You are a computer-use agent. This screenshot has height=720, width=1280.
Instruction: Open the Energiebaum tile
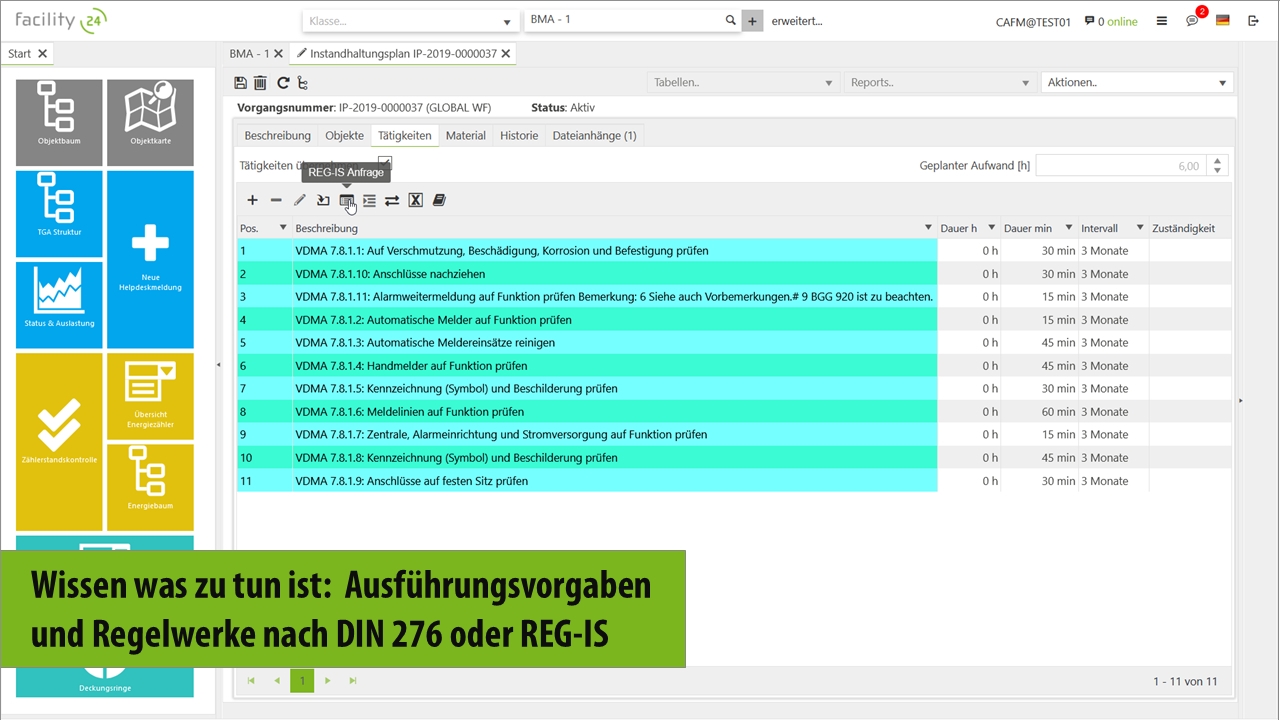tap(150, 487)
